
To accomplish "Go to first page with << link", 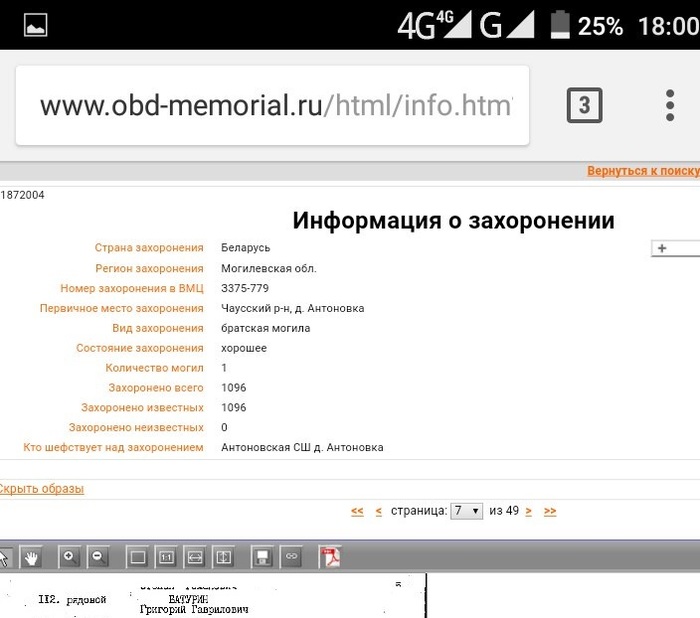I will point(357,511).
